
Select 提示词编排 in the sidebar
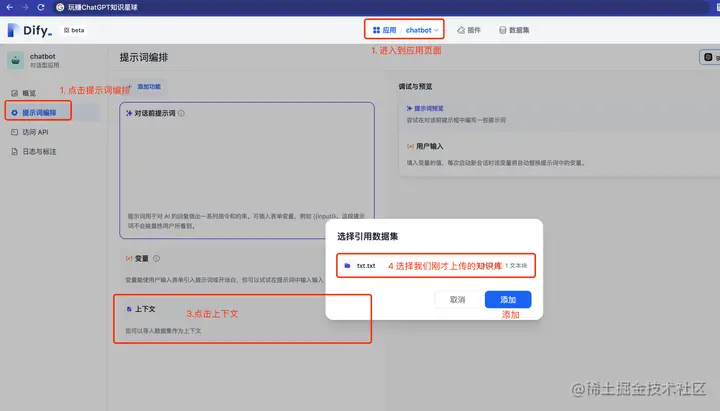click(x=39, y=113)
